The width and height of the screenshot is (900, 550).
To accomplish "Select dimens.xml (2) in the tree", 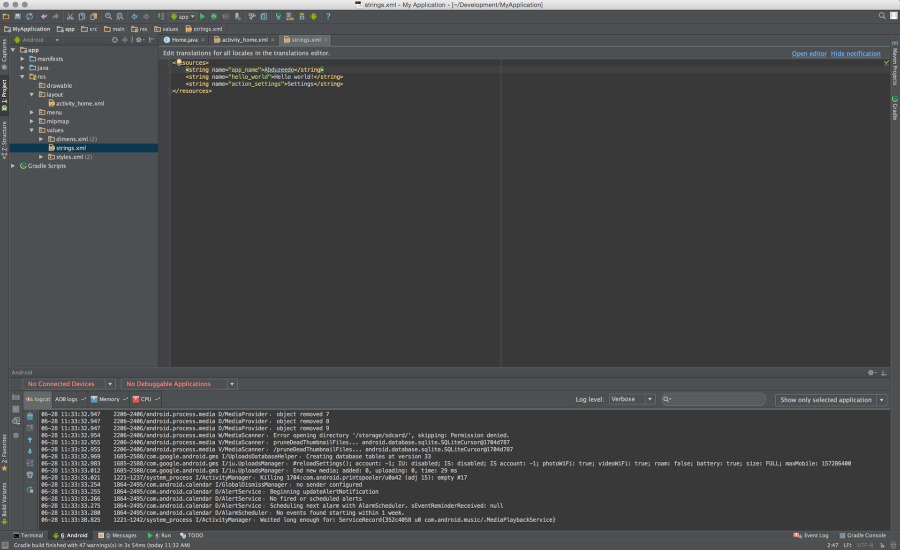I will tap(72, 139).
